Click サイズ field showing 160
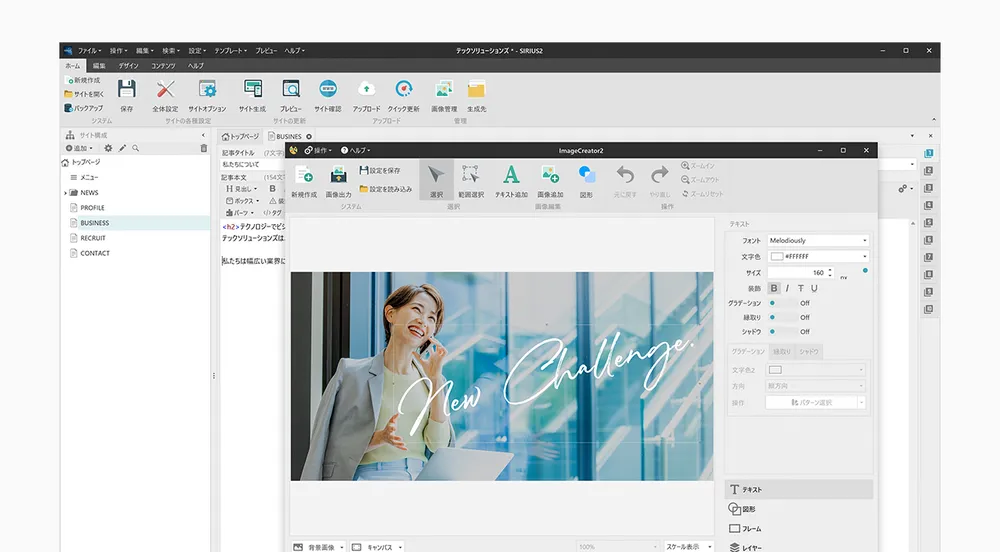The width and height of the screenshot is (1000, 552). 800,272
